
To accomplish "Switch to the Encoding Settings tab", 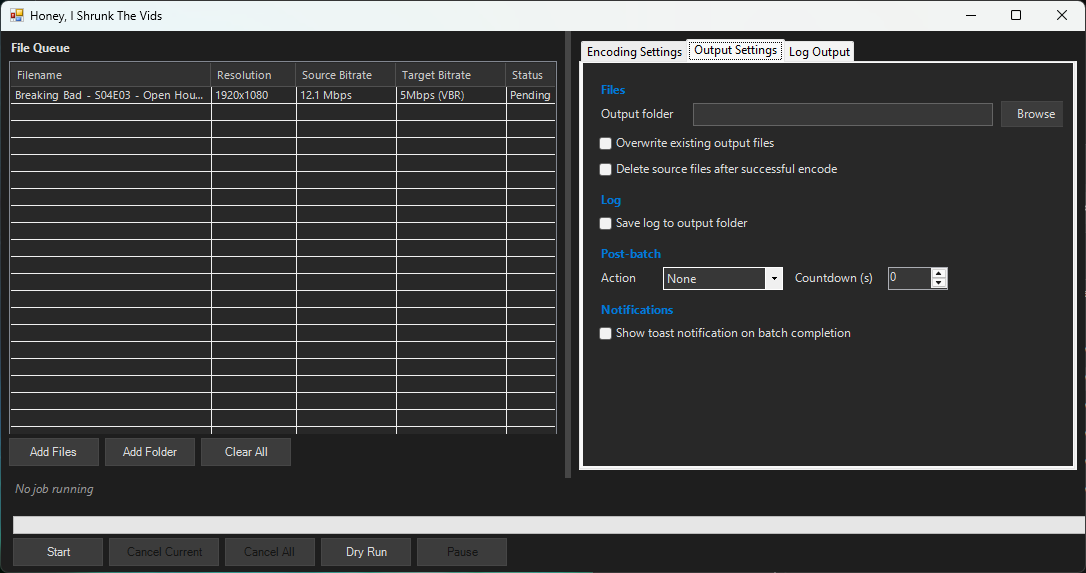I will click(634, 52).
